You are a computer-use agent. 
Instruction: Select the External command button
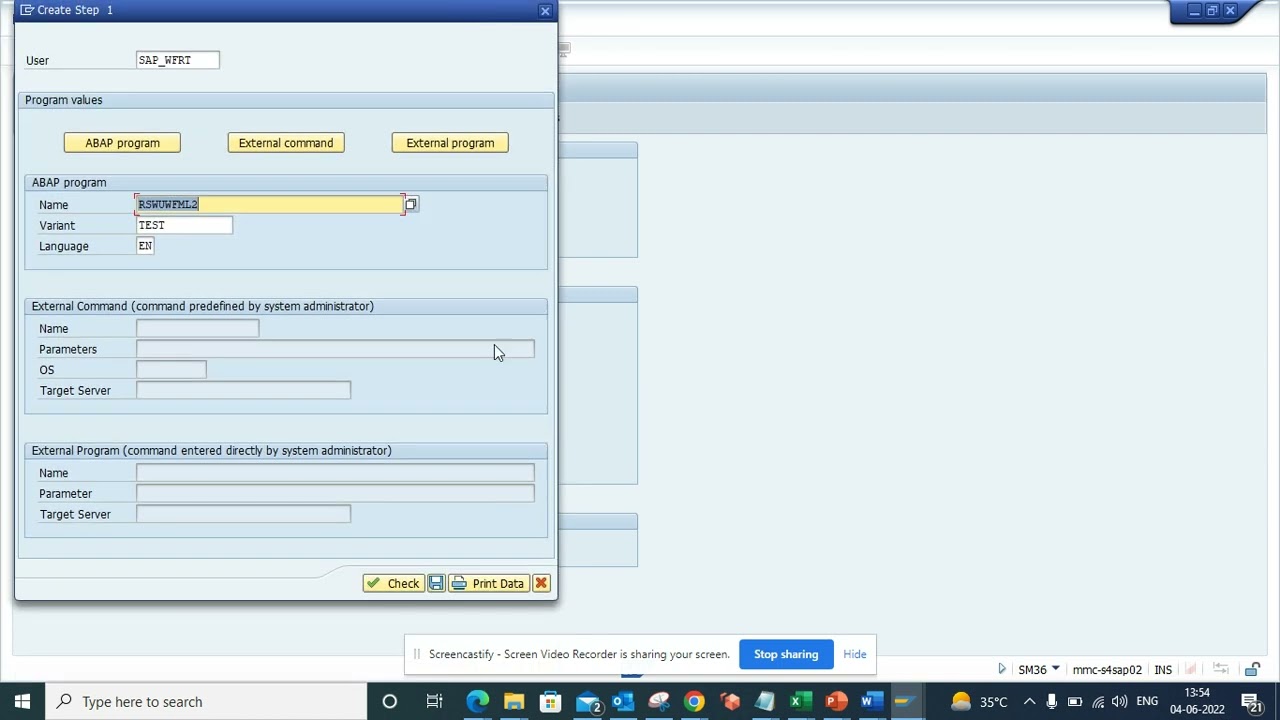tap(286, 143)
